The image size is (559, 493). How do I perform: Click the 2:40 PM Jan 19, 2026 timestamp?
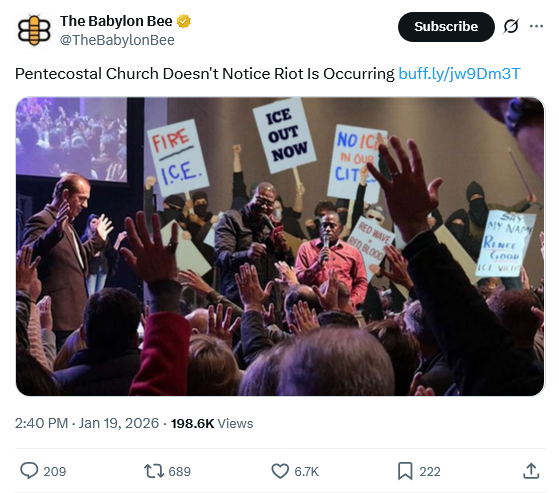pos(87,423)
